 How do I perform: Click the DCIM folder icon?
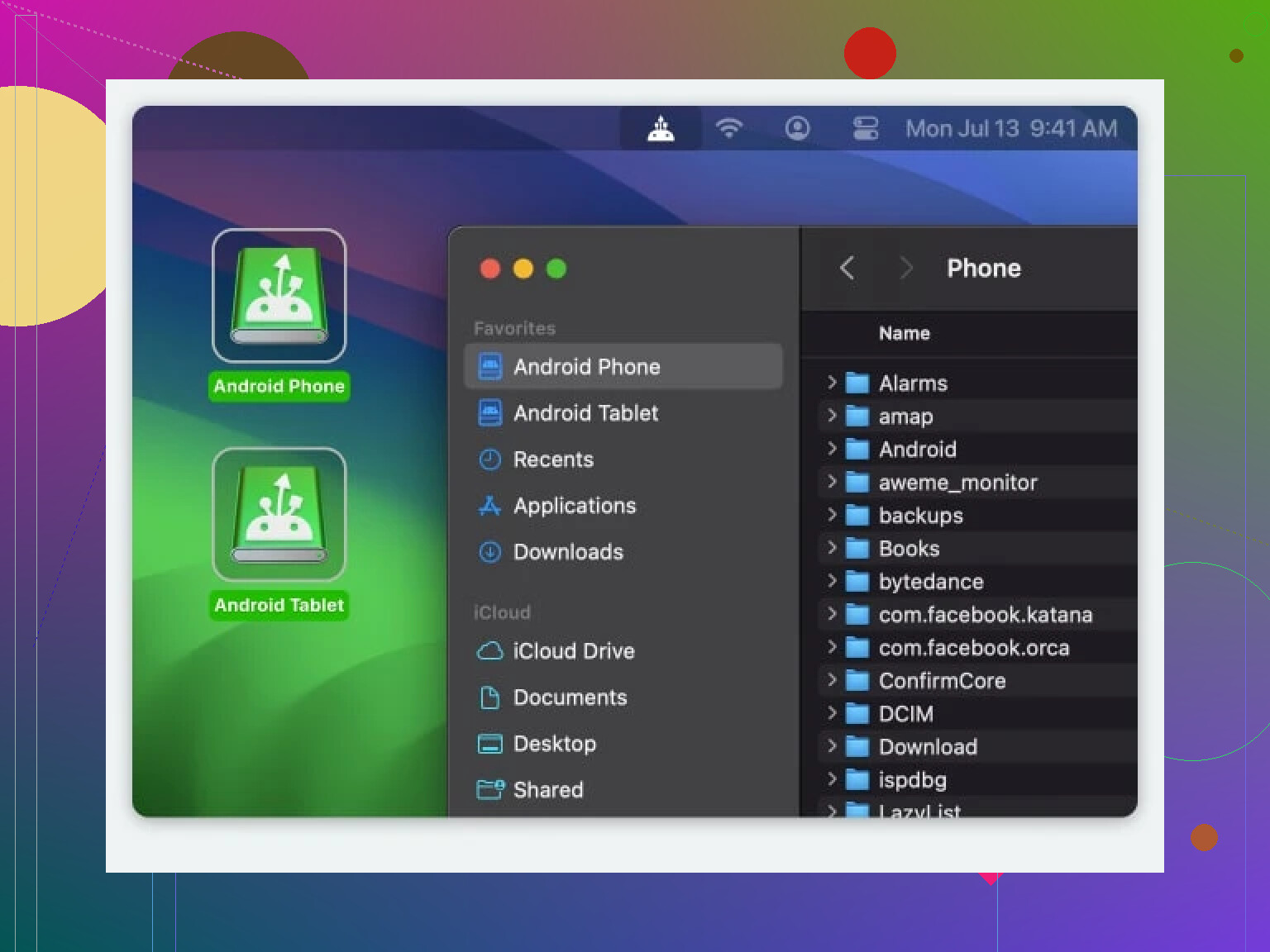click(x=857, y=714)
